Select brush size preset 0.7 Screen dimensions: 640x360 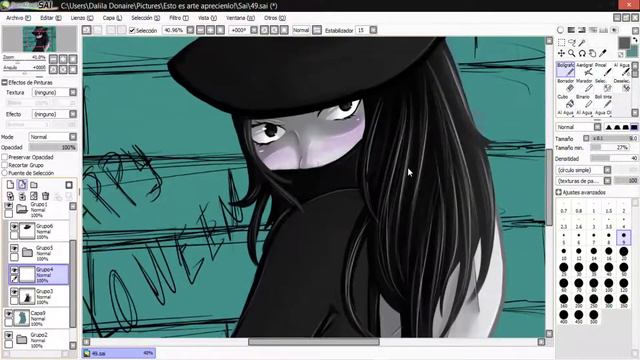coord(564,208)
